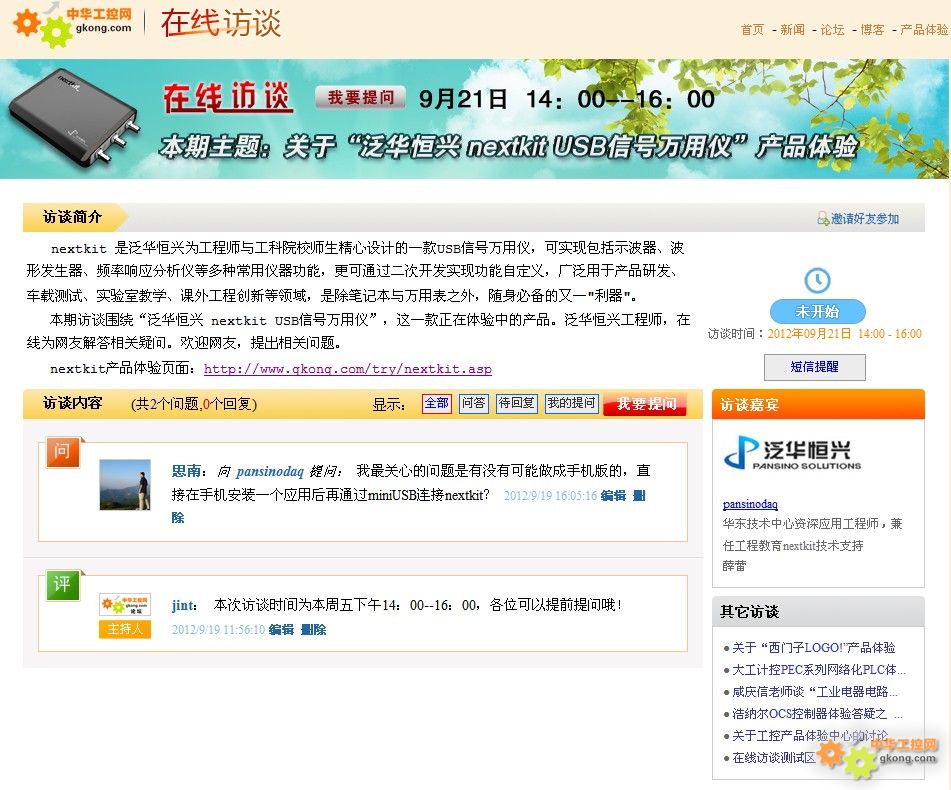
Task: Open 思南's avatar photo
Action: pyautogui.click(x=125, y=484)
